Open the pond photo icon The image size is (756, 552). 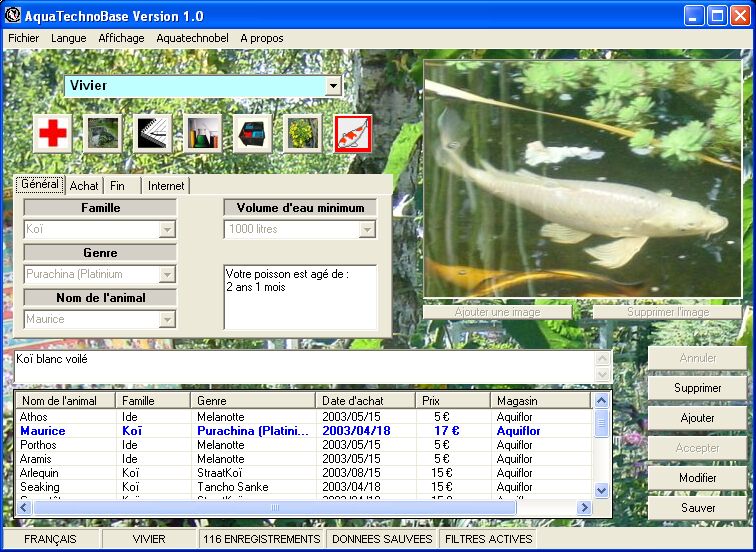coord(102,133)
